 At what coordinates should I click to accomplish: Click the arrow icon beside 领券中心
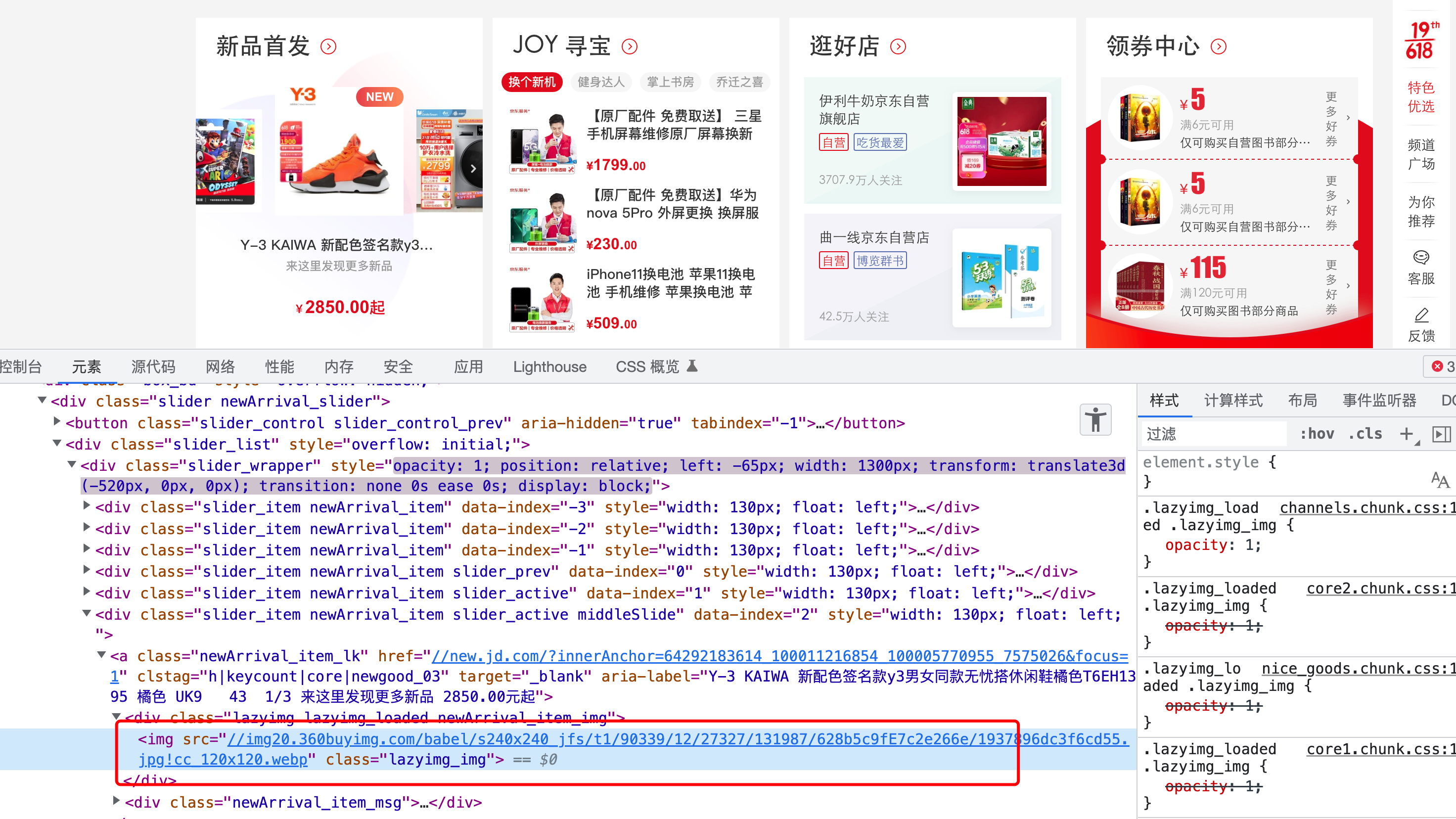1219,46
